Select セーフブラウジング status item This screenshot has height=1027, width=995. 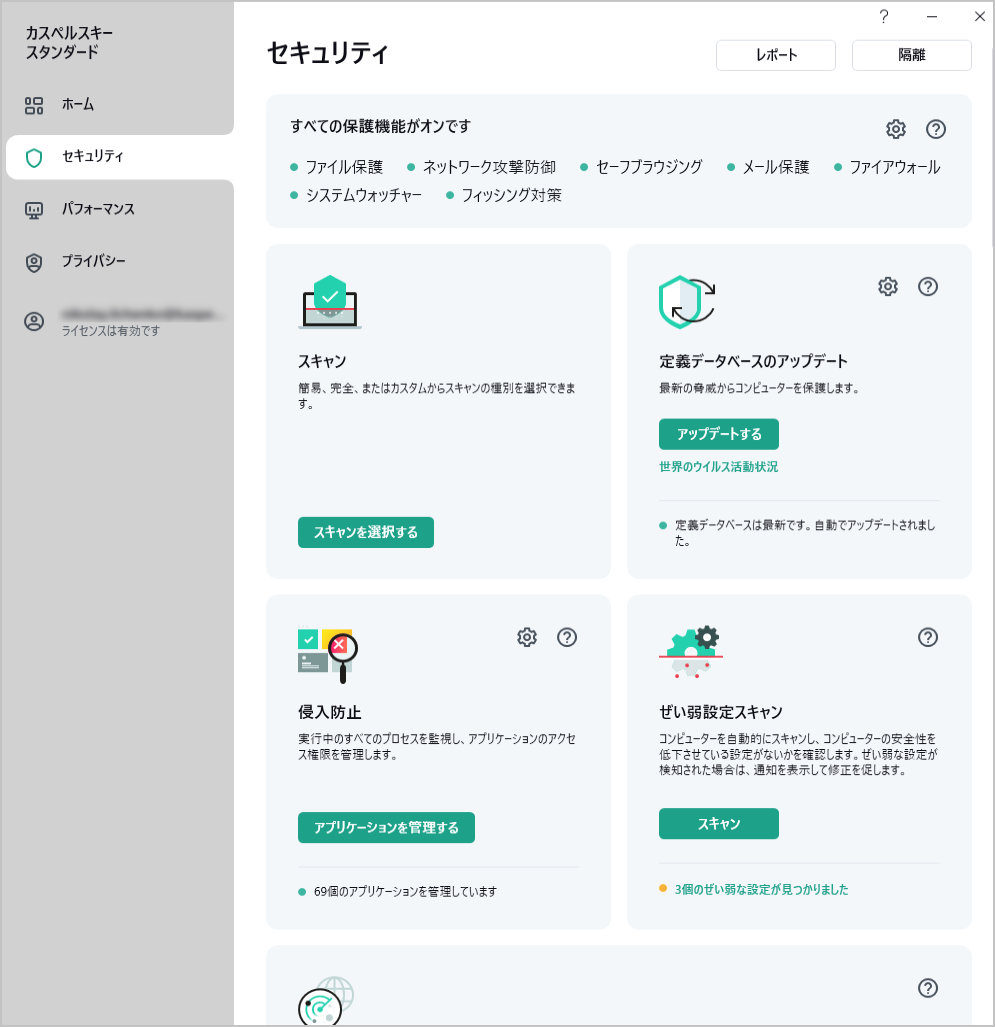pyautogui.click(x=641, y=167)
